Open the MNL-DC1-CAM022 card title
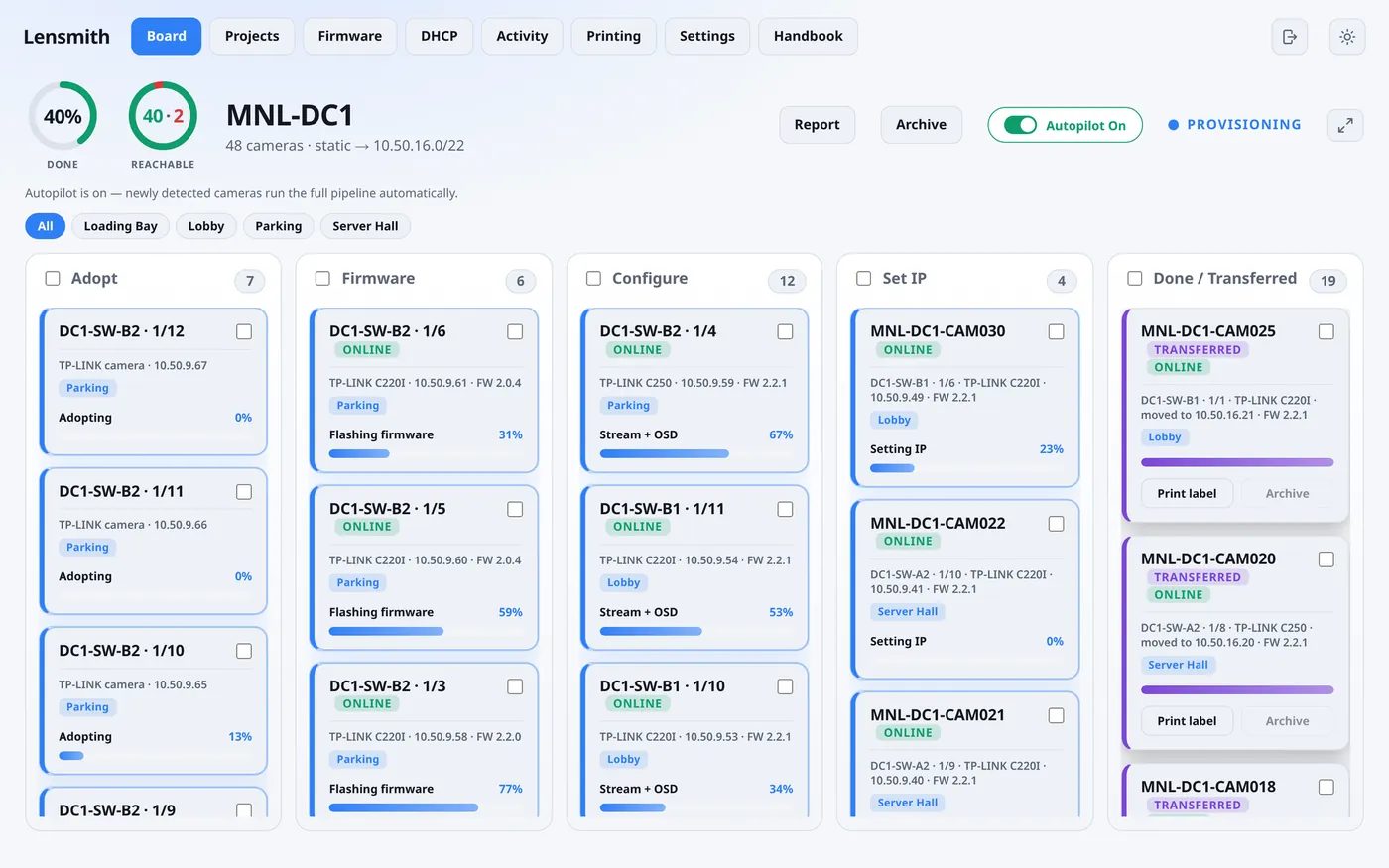 tap(938, 523)
